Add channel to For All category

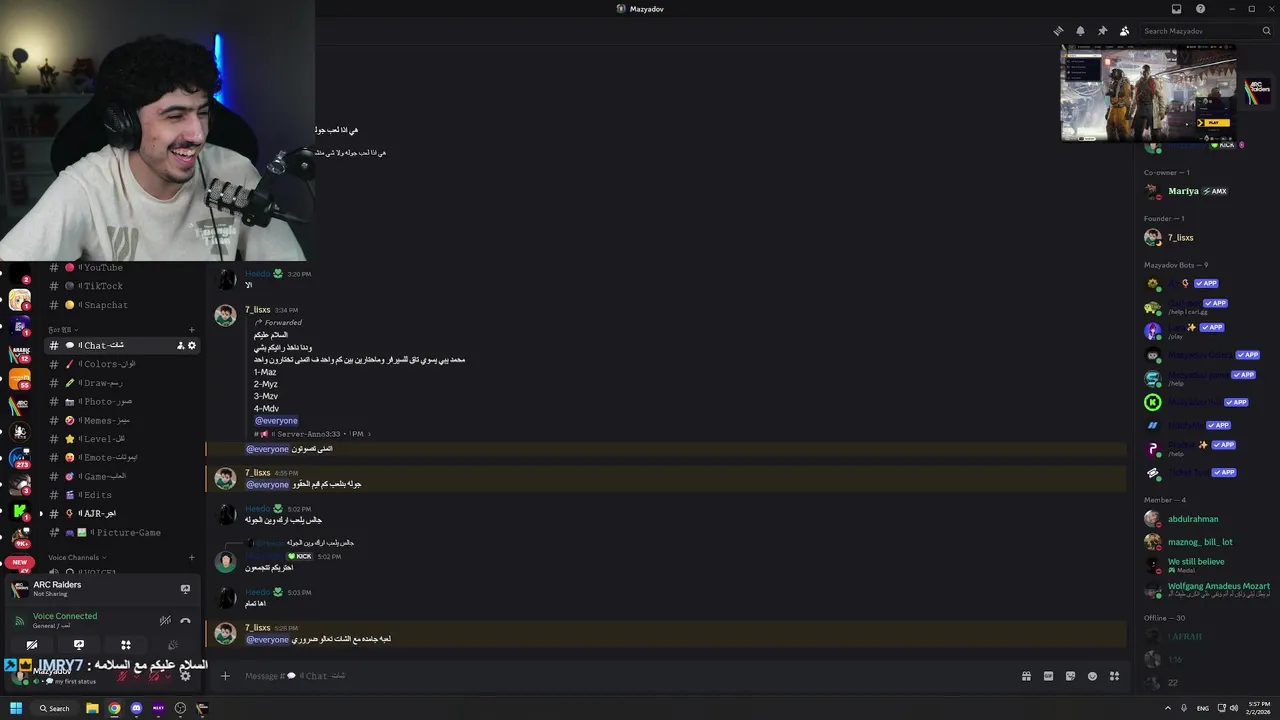point(192,329)
